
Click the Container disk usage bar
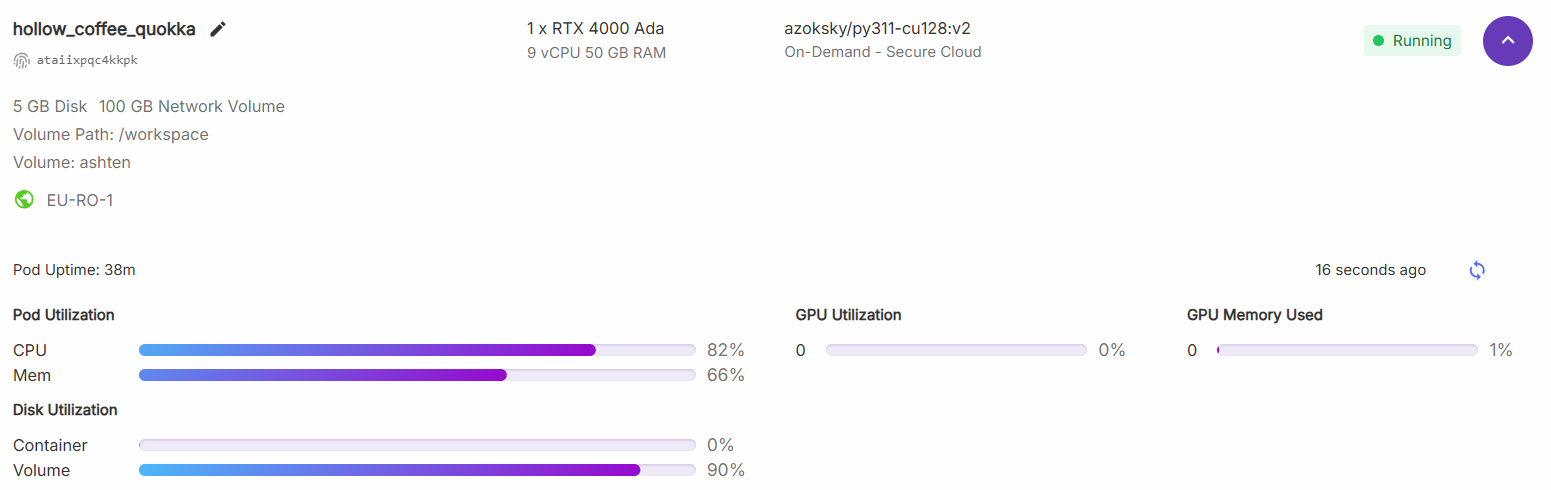tap(417, 445)
